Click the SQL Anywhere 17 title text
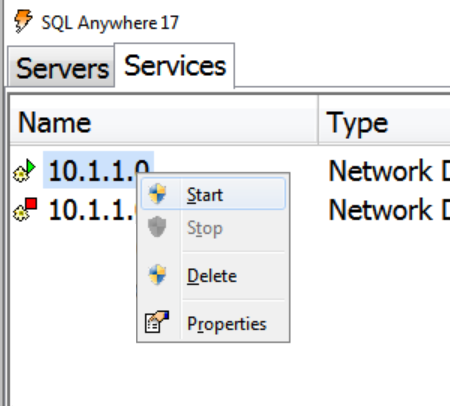Viewport: 450px width, 406px height. 110,23
